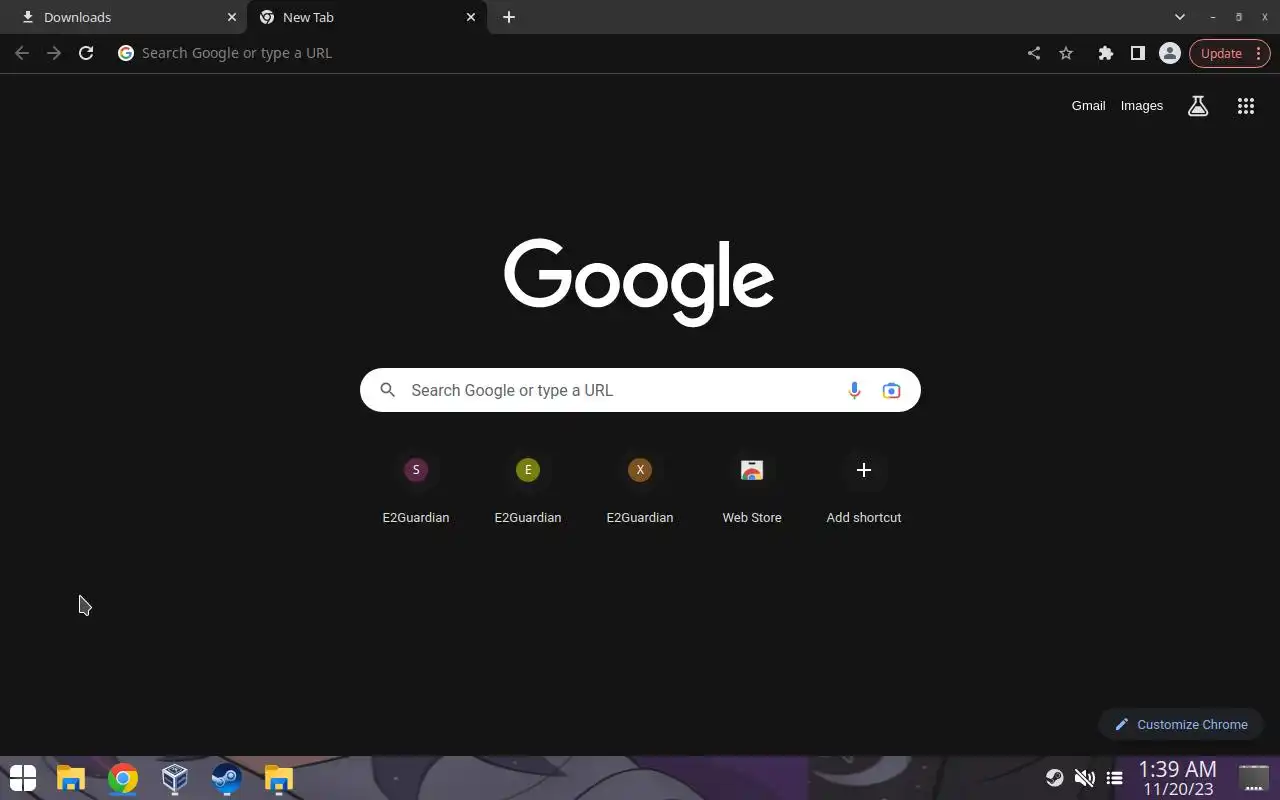
Task: Click Customize Chrome button
Action: 1181,724
